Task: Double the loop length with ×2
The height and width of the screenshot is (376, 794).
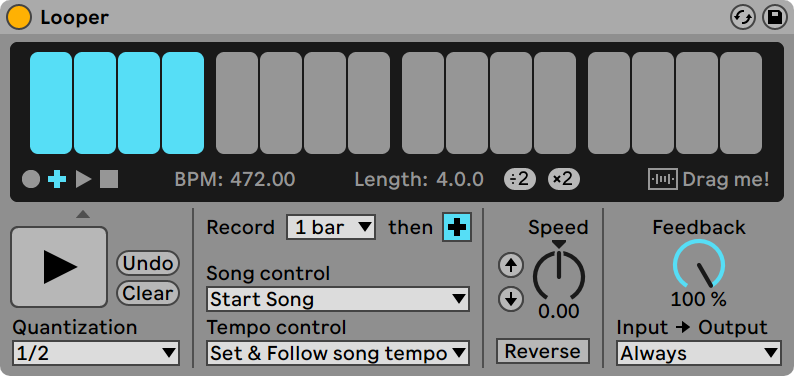Action: 564,179
